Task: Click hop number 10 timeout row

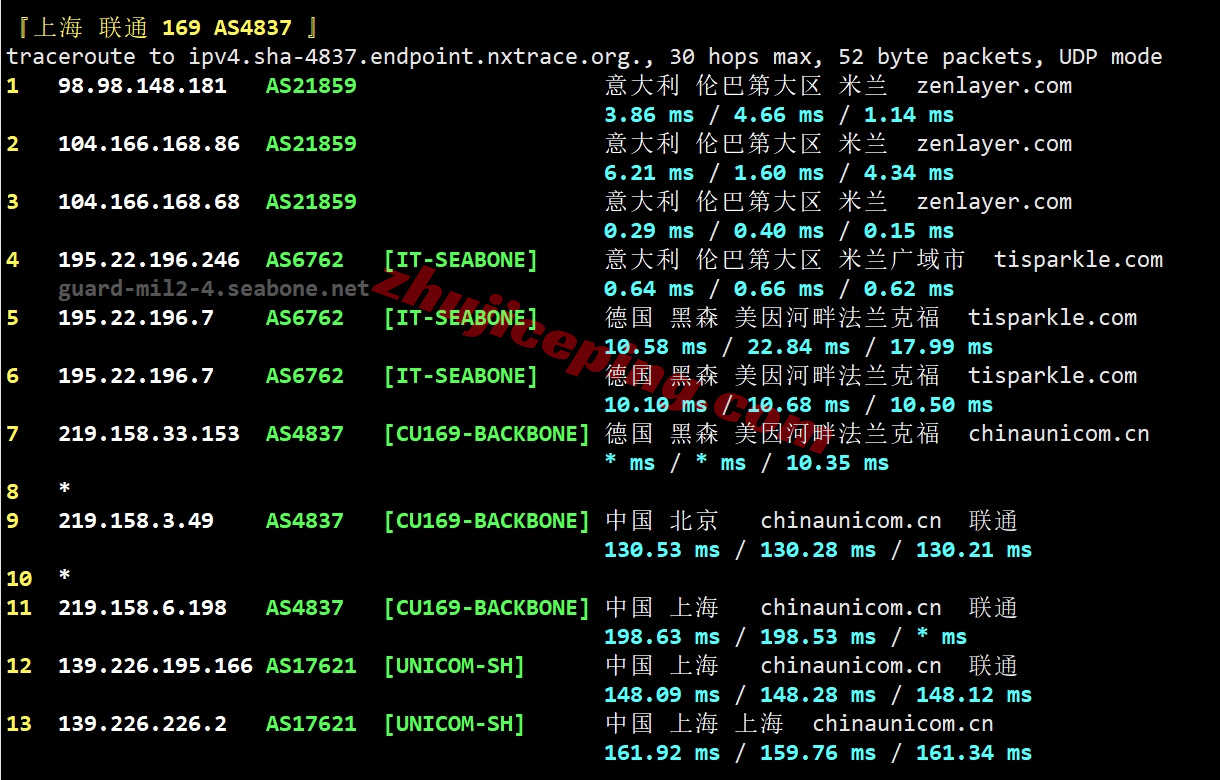Action: (x=38, y=579)
